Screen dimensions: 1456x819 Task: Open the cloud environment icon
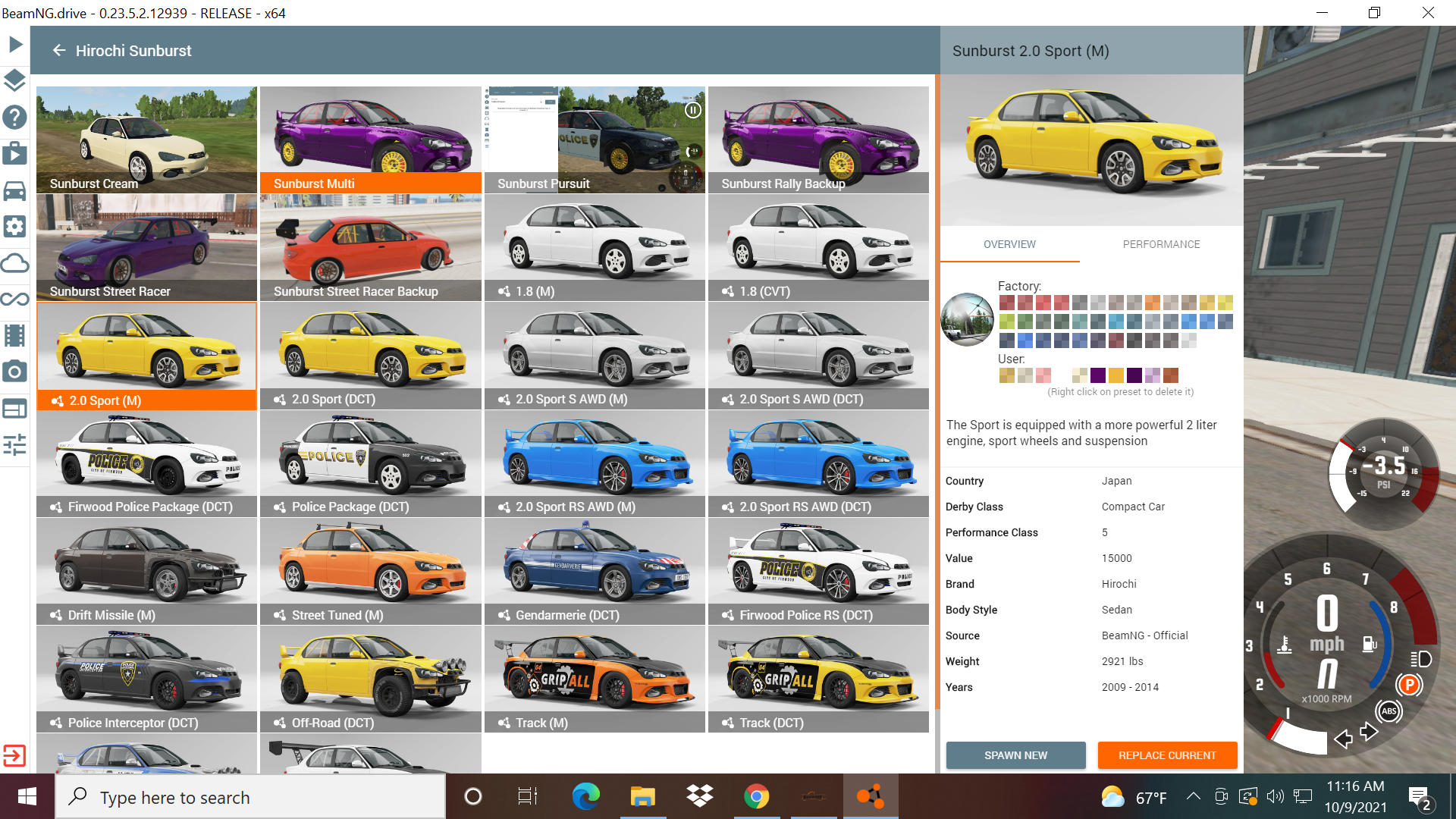click(15, 263)
